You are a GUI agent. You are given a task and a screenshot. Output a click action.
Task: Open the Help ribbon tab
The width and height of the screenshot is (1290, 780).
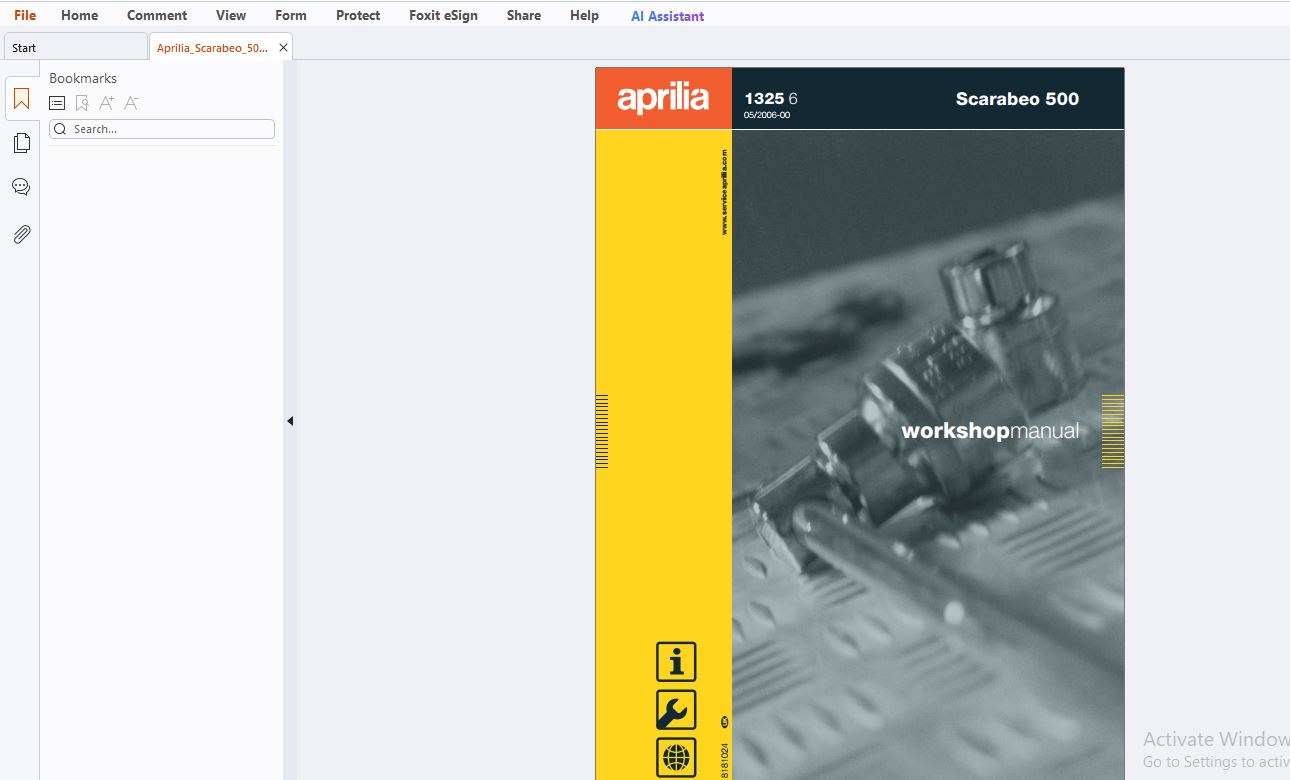[584, 15]
